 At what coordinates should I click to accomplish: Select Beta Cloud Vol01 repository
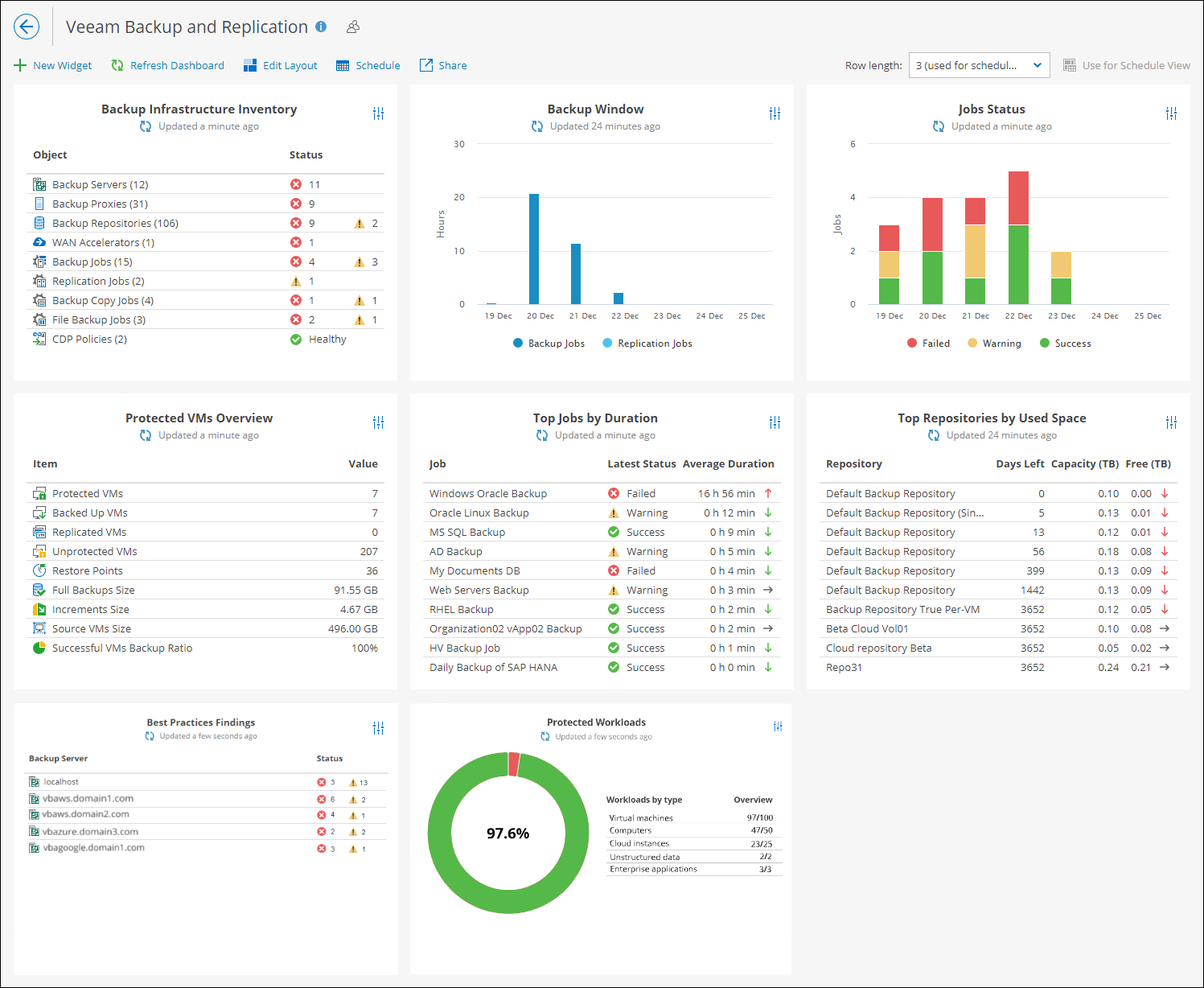(x=998, y=628)
